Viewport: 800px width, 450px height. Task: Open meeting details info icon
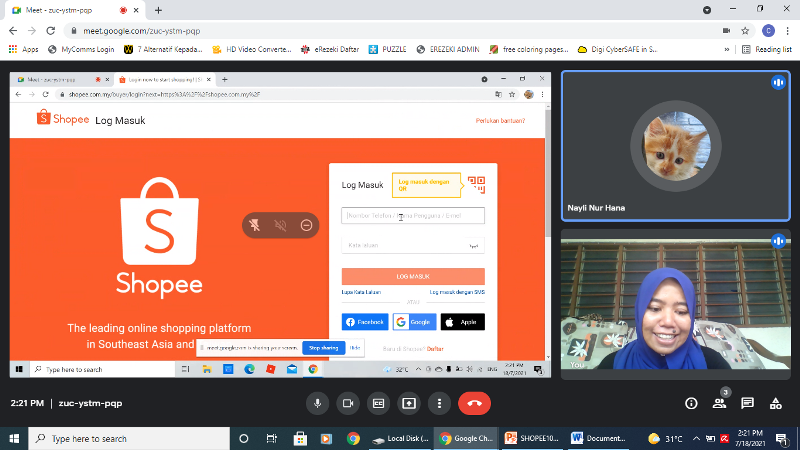tap(691, 403)
